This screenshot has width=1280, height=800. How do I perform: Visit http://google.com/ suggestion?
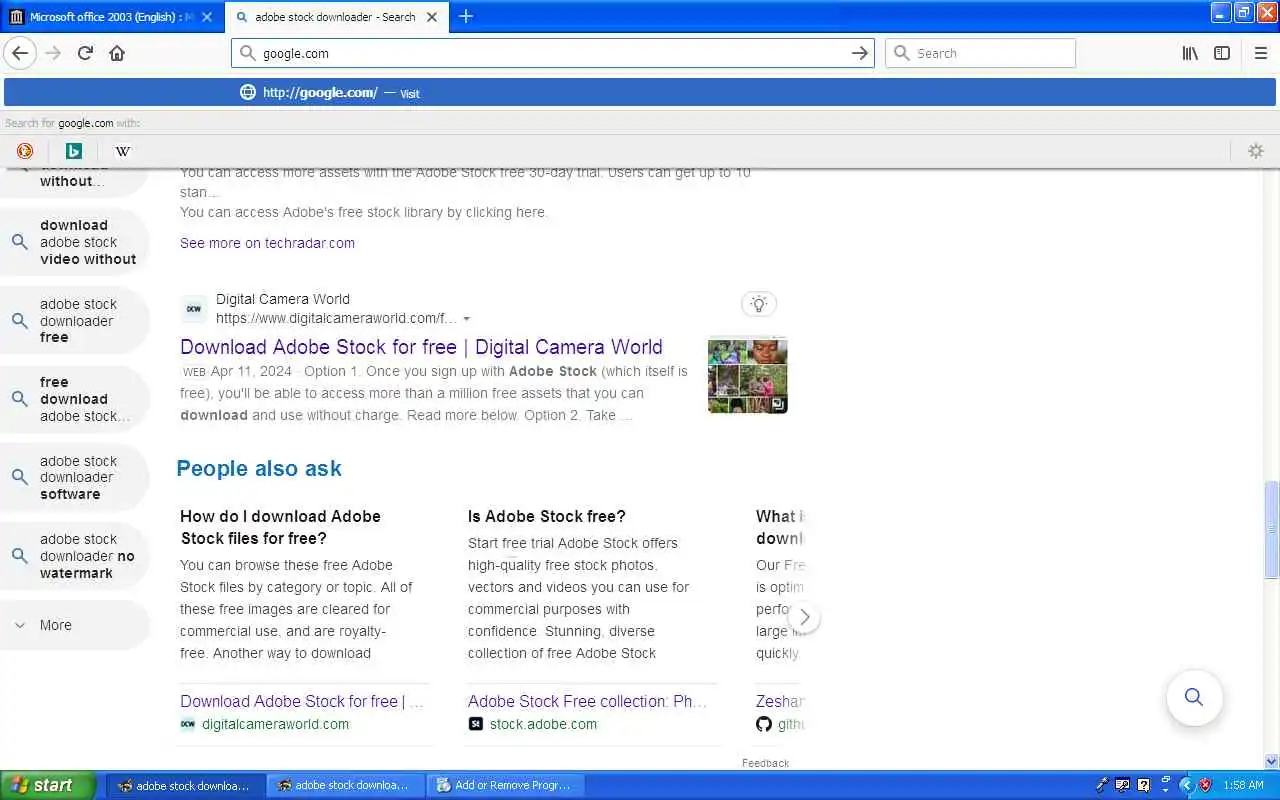pos(640,92)
